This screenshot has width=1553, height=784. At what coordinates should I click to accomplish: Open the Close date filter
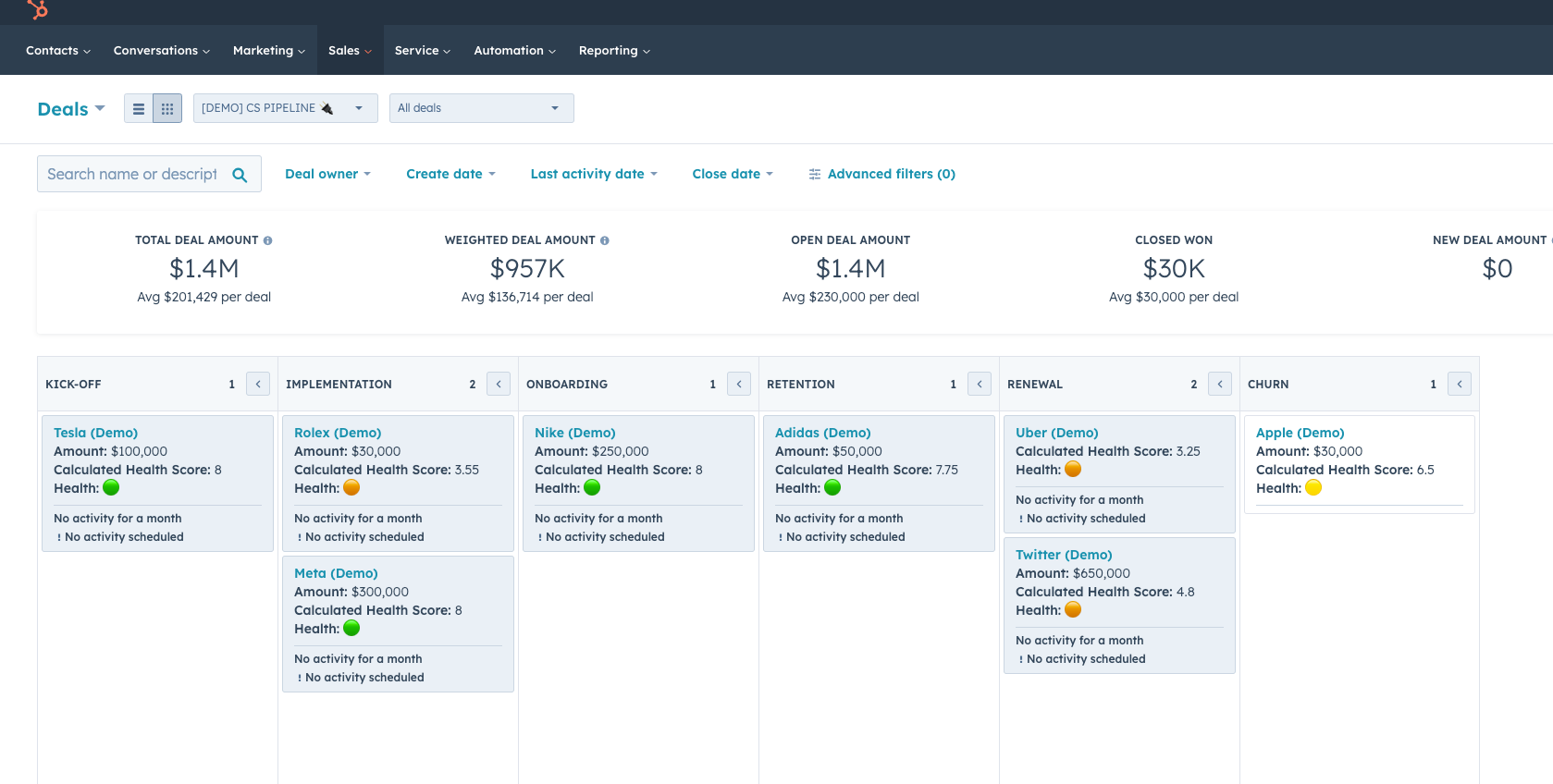[733, 174]
